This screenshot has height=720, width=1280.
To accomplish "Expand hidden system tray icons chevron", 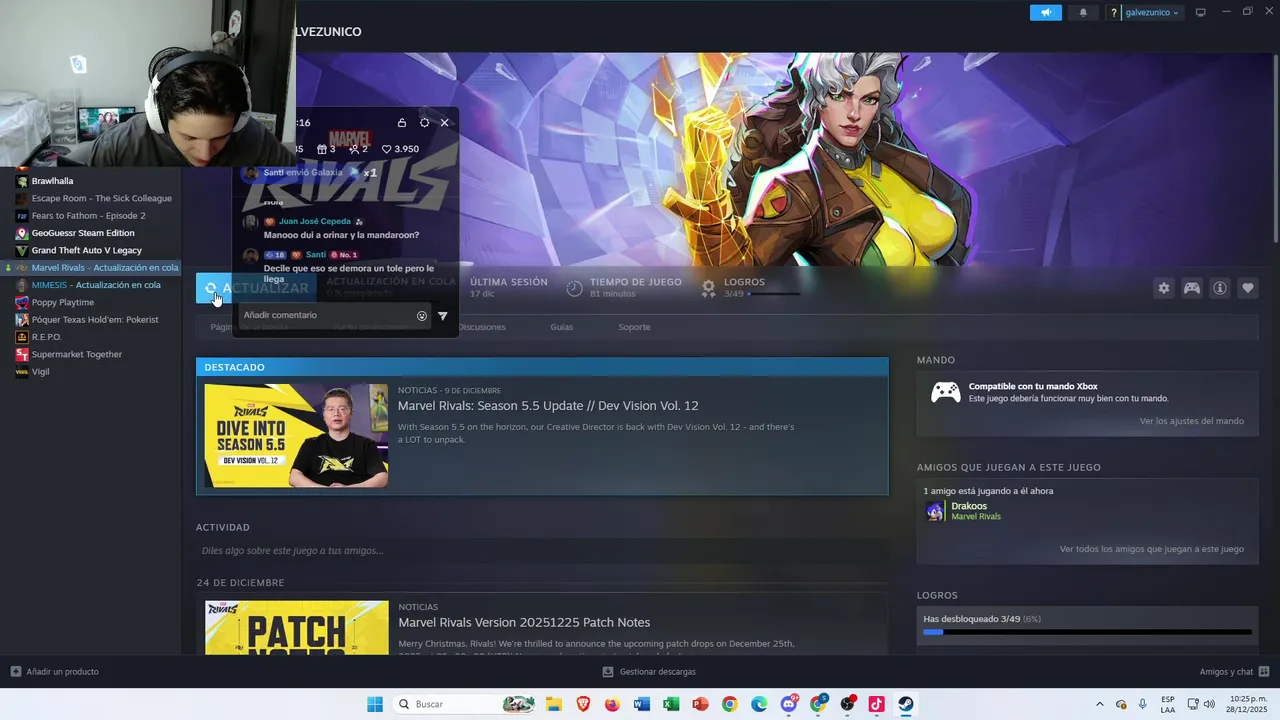I will point(1100,704).
